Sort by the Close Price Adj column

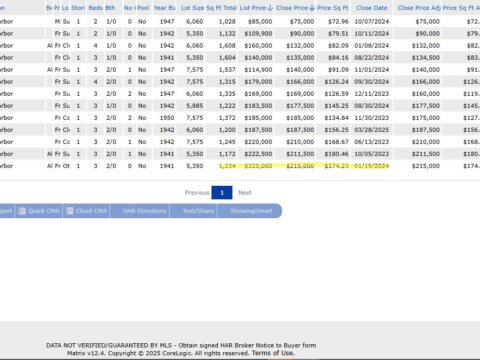[x=419, y=8]
